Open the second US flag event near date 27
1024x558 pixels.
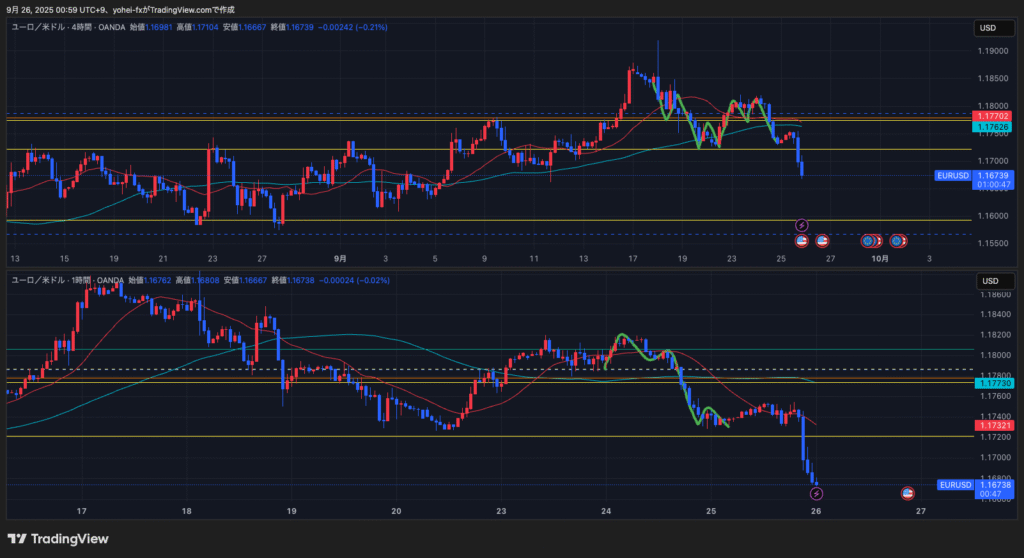pyautogui.click(x=822, y=241)
